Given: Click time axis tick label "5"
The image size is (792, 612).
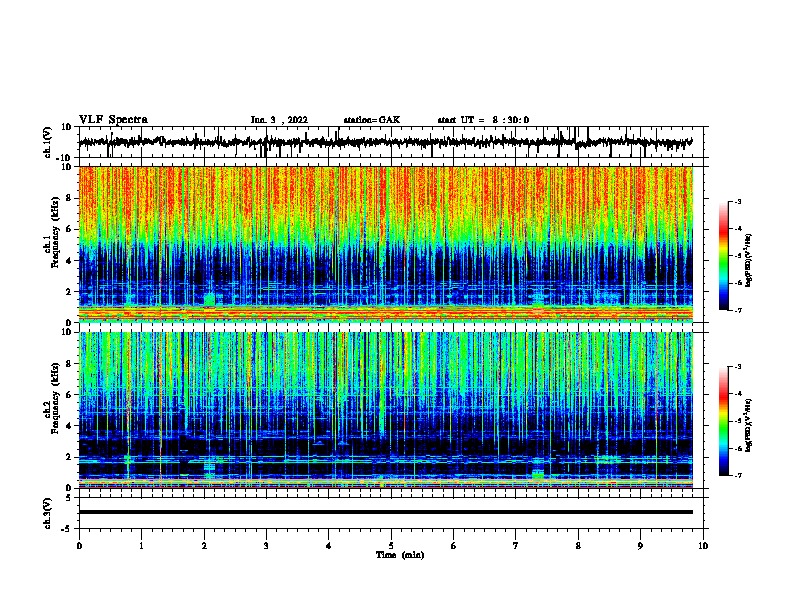Looking at the screenshot, I should [x=391, y=546].
